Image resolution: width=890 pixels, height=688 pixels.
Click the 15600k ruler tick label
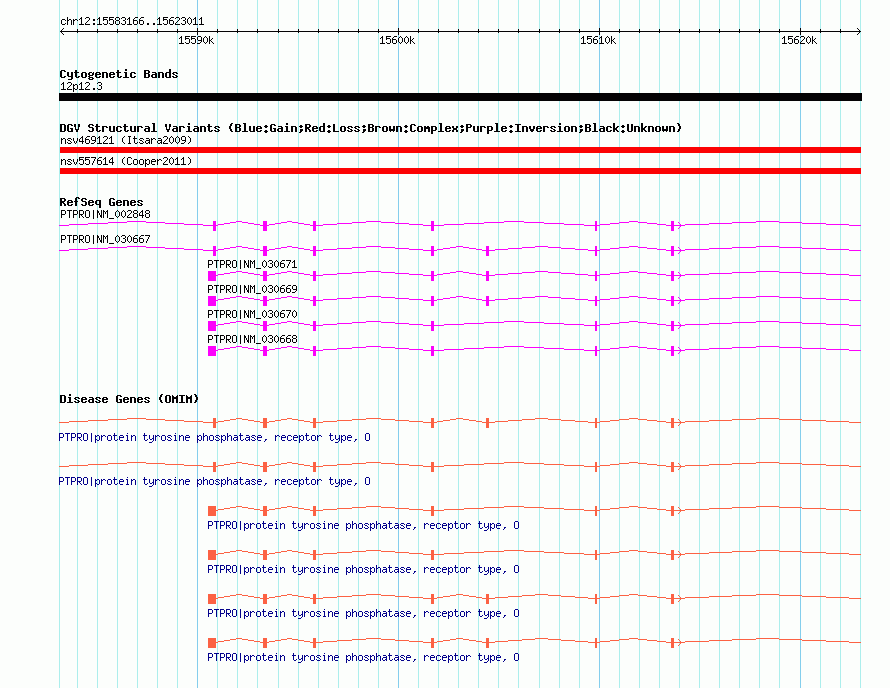[x=397, y=40]
